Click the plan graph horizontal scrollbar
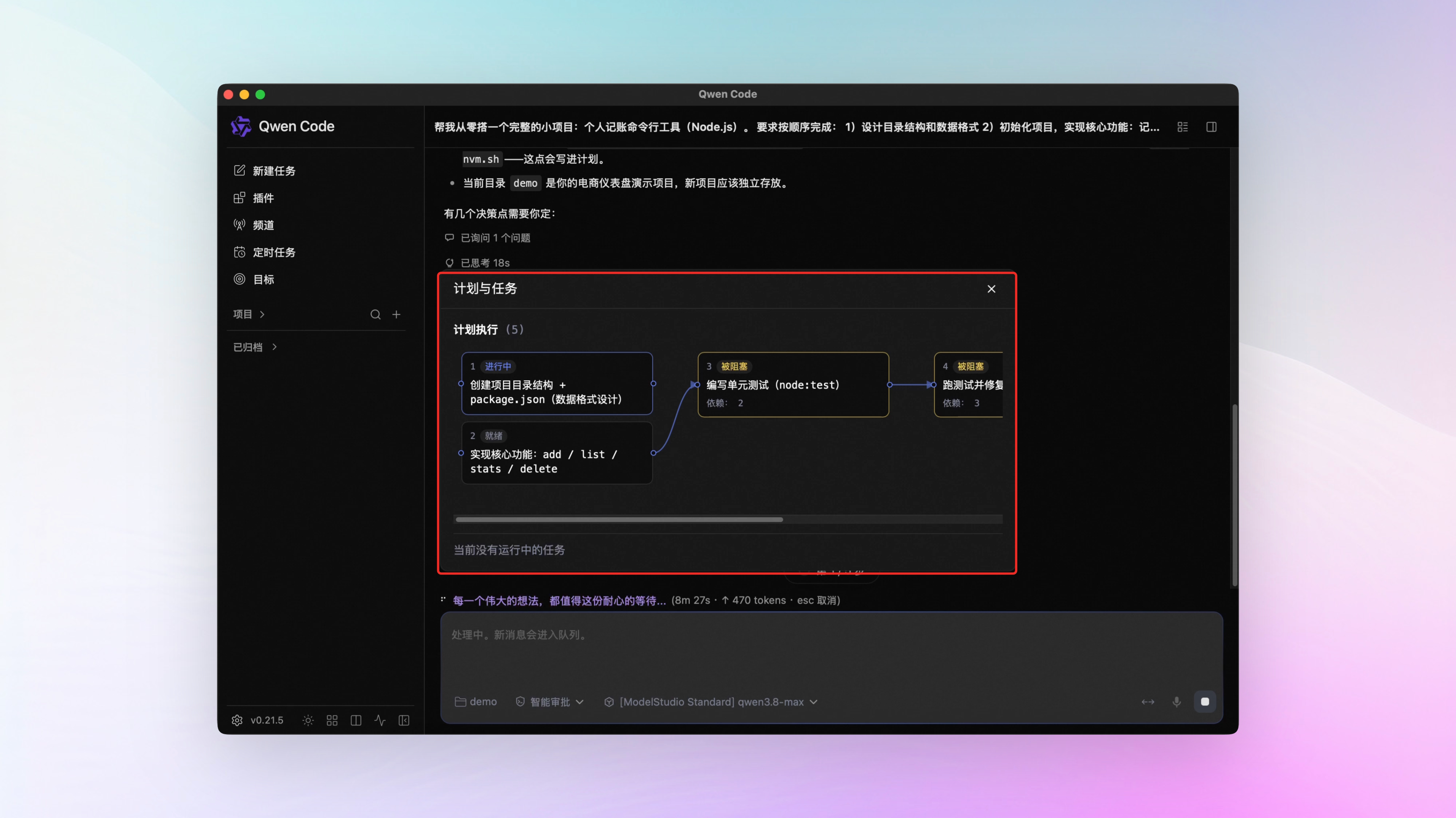This screenshot has height=818, width=1456. tap(619, 520)
